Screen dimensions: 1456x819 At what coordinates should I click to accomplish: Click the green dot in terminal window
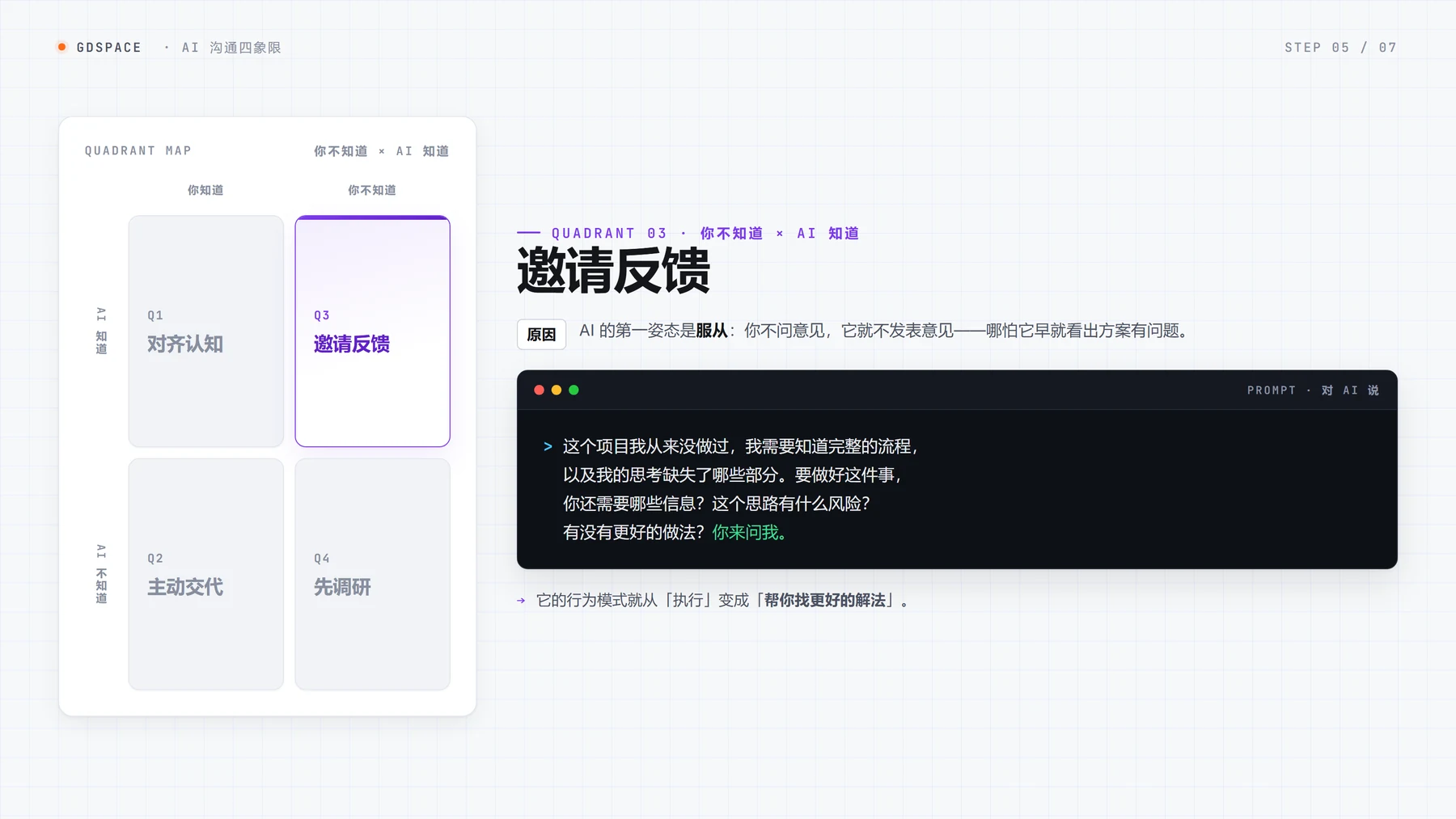[x=574, y=390]
